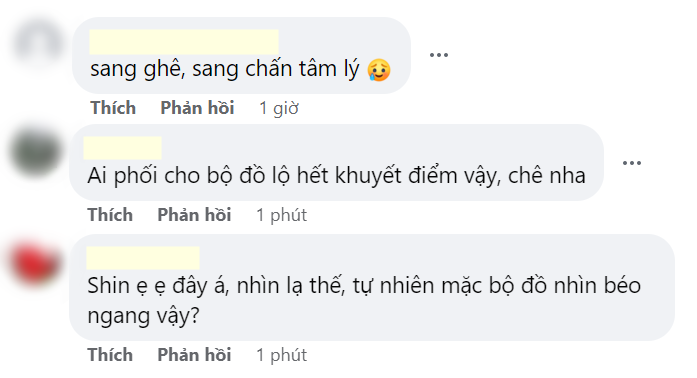Like the "sang ghê, sang chấn tâm lý" comment
Viewport: 697px width, 378px height.
113,108
